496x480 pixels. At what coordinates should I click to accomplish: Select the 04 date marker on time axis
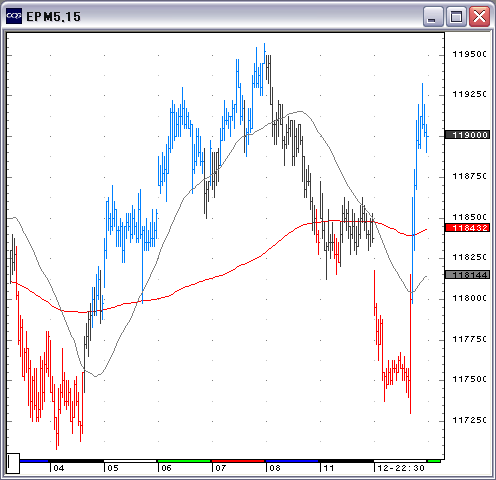pyautogui.click(x=59, y=468)
